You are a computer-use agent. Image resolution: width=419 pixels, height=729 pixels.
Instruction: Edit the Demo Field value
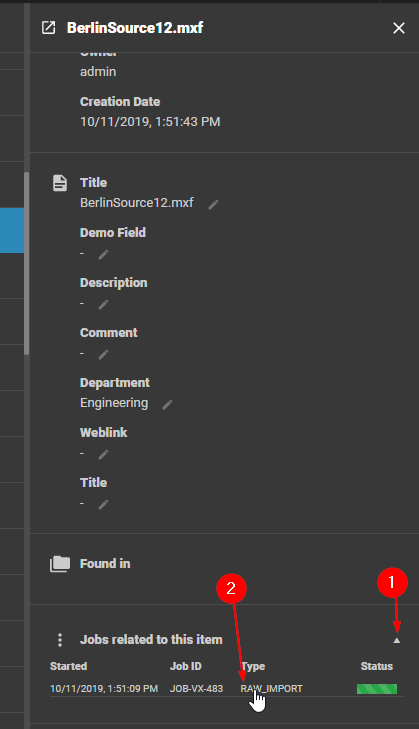(103, 254)
